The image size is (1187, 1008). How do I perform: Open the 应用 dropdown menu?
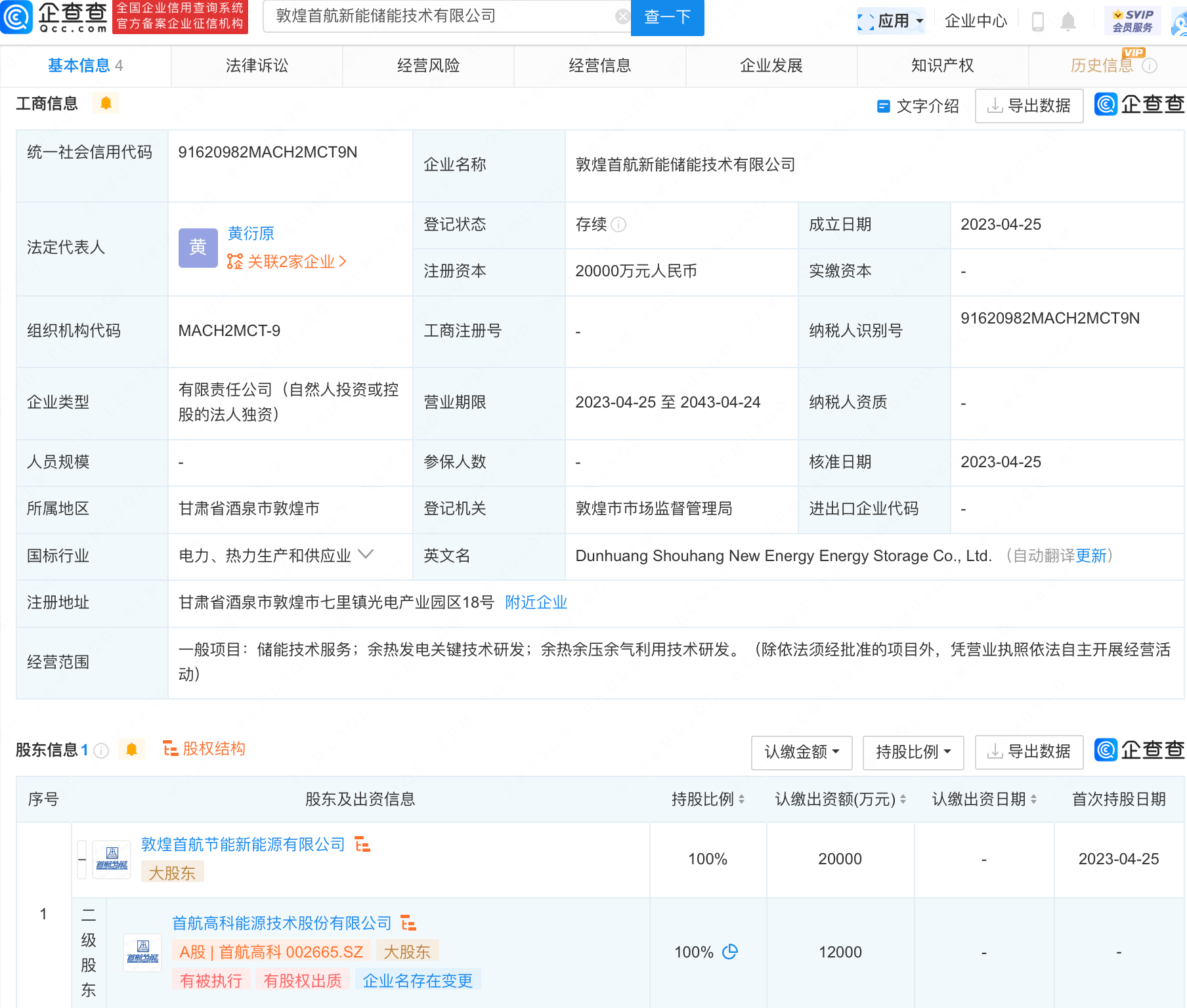892,21
